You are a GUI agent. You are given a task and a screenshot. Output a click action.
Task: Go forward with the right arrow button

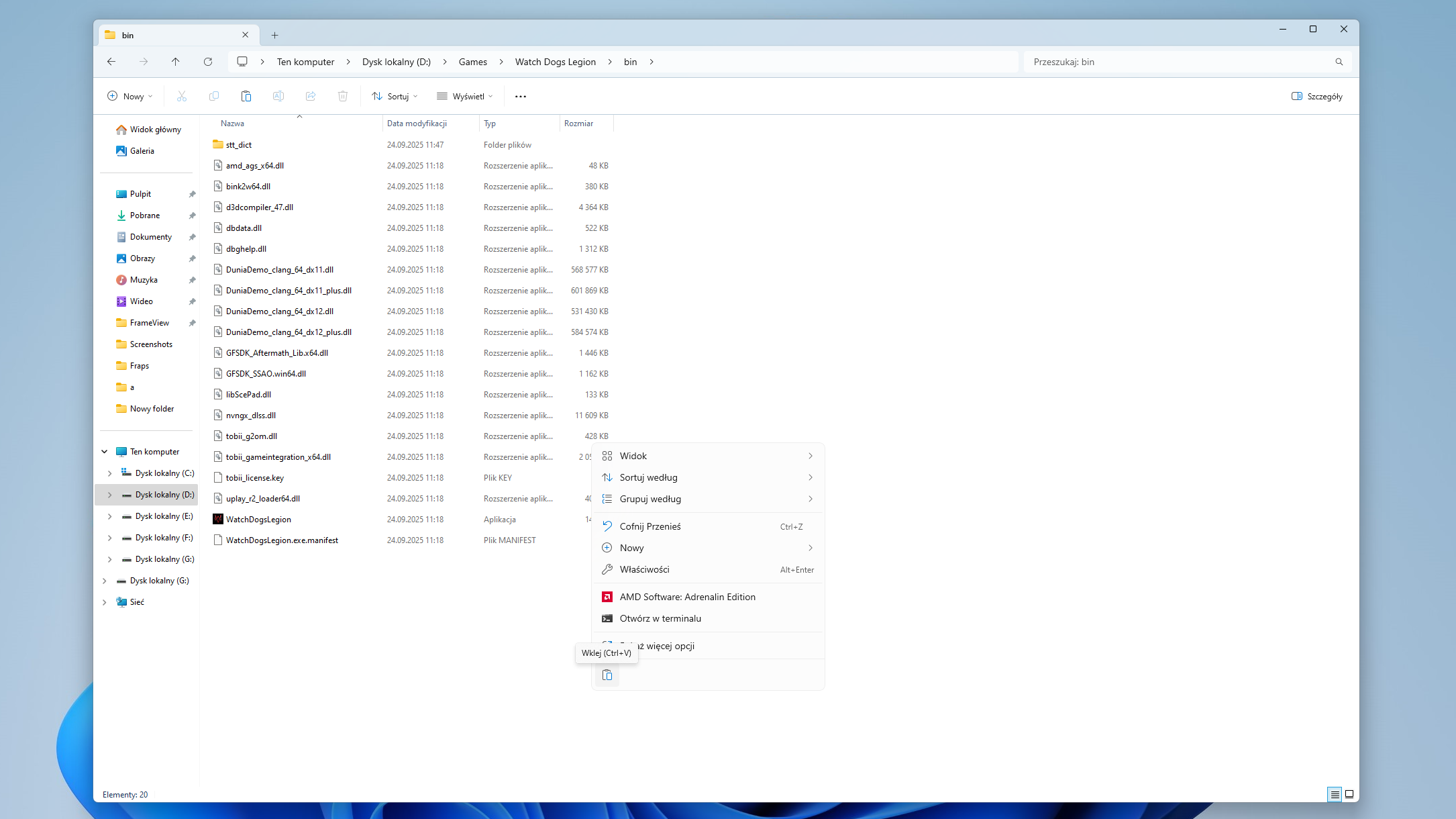tap(144, 62)
